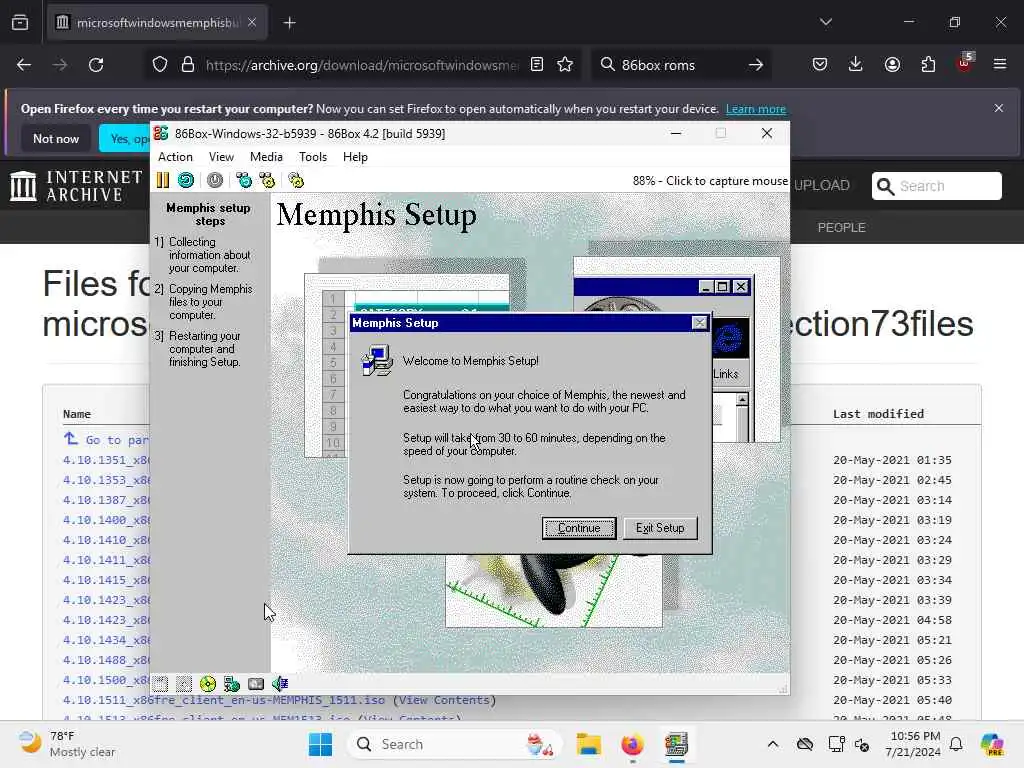
Task: Hard reset the emulated machine in 86Box
Action: (186, 180)
